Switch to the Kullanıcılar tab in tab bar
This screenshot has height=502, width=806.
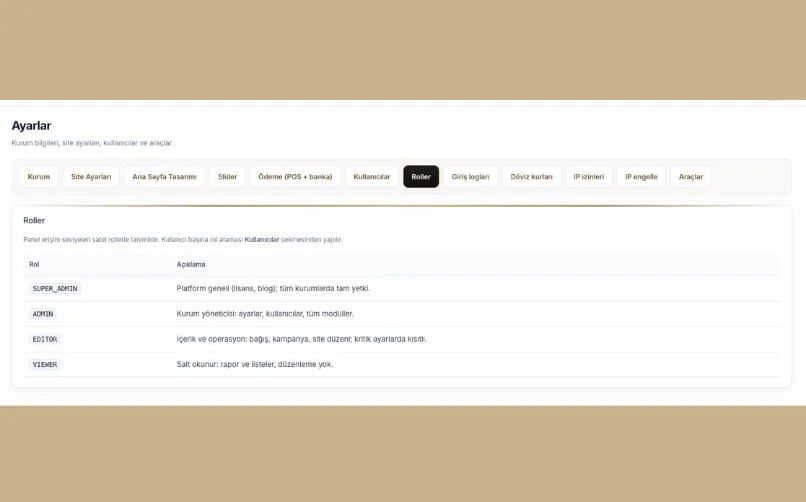coord(372,177)
